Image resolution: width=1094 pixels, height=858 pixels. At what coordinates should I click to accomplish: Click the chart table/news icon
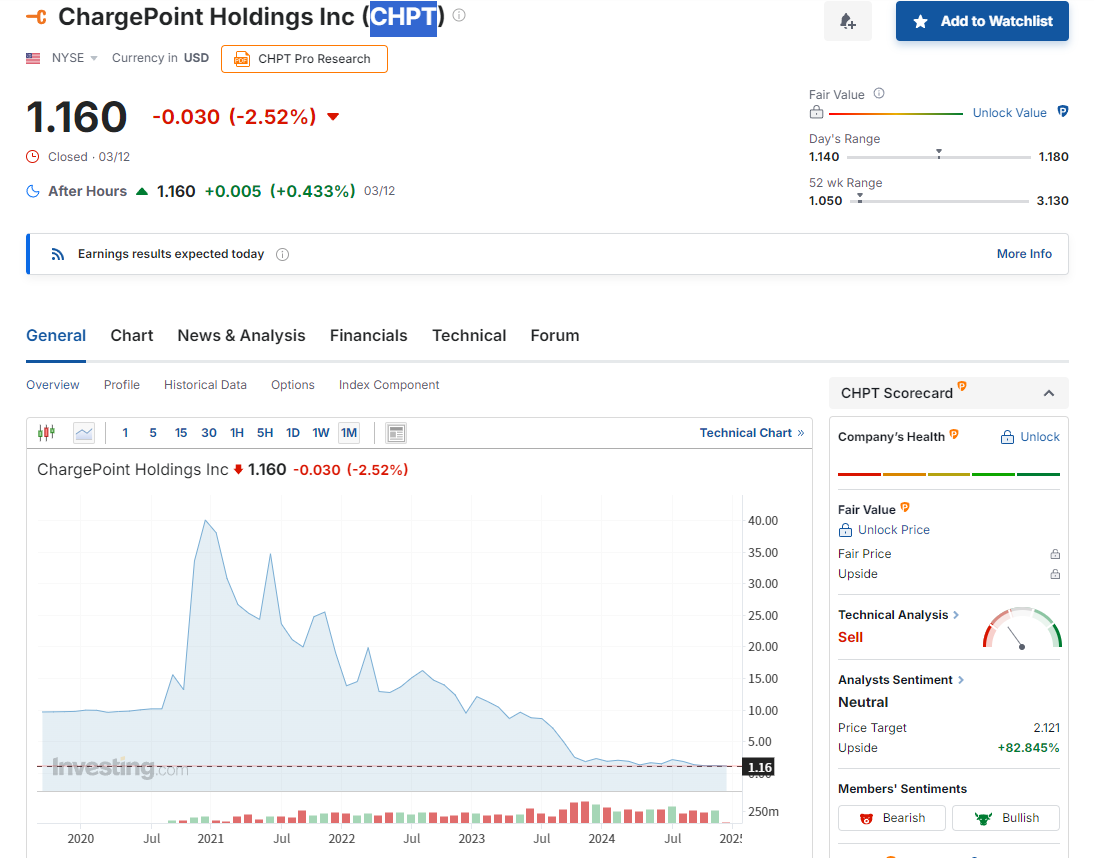click(396, 433)
